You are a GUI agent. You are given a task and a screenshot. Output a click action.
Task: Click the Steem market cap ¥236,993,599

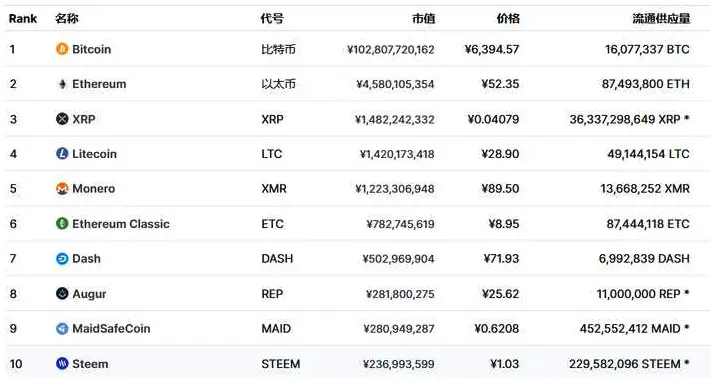point(398,364)
